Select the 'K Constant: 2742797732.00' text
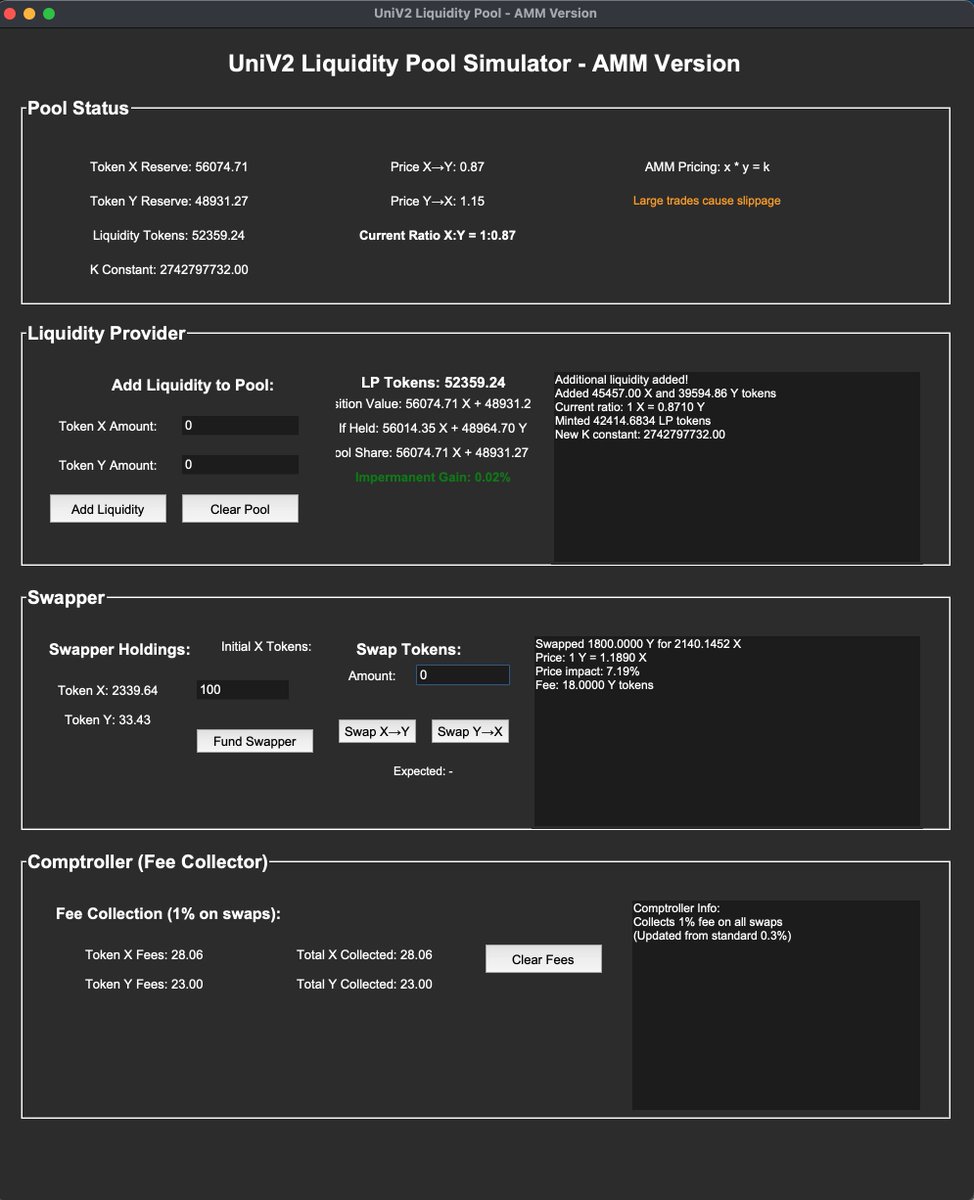974x1200 pixels. click(x=169, y=270)
